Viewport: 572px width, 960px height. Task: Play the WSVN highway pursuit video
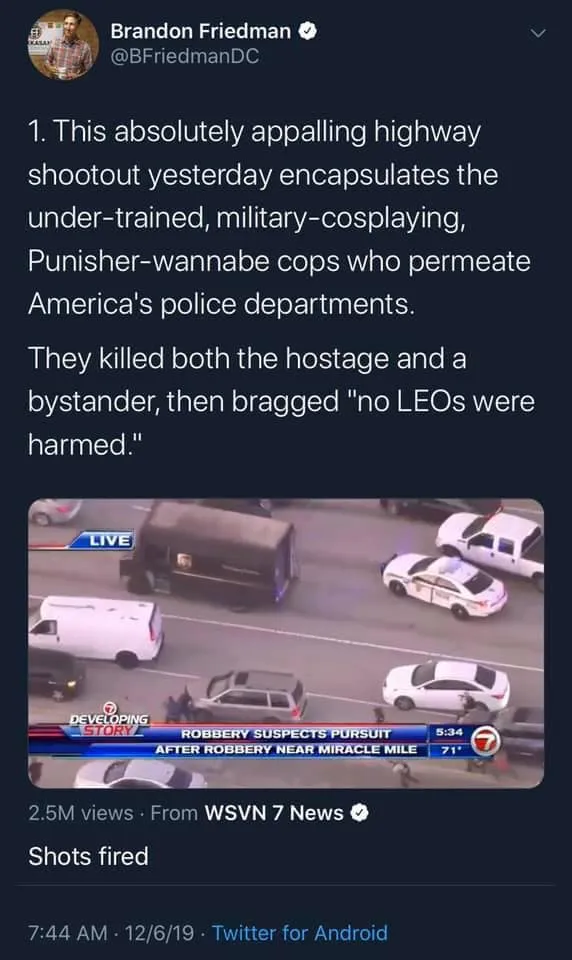(286, 643)
